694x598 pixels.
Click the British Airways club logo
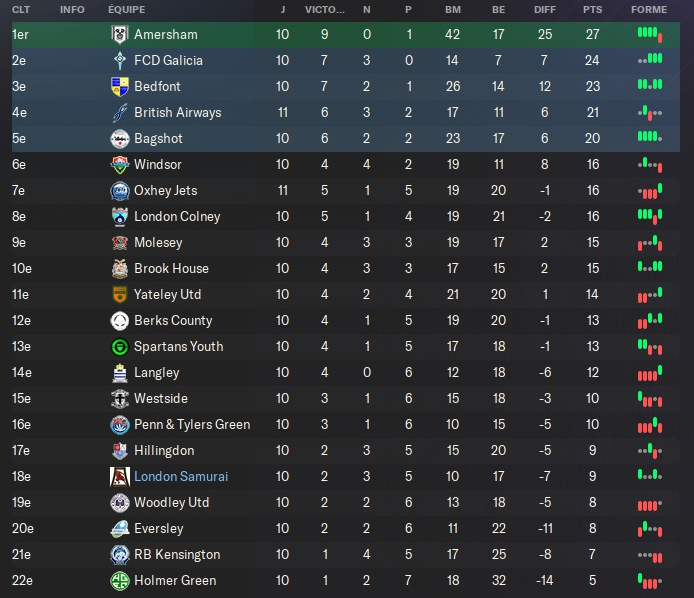pyautogui.click(x=118, y=112)
